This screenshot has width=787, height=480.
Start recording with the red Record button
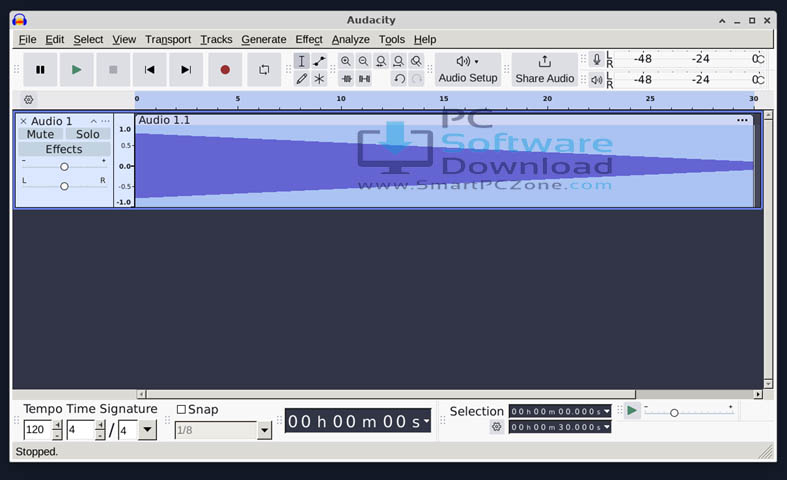[225, 70]
